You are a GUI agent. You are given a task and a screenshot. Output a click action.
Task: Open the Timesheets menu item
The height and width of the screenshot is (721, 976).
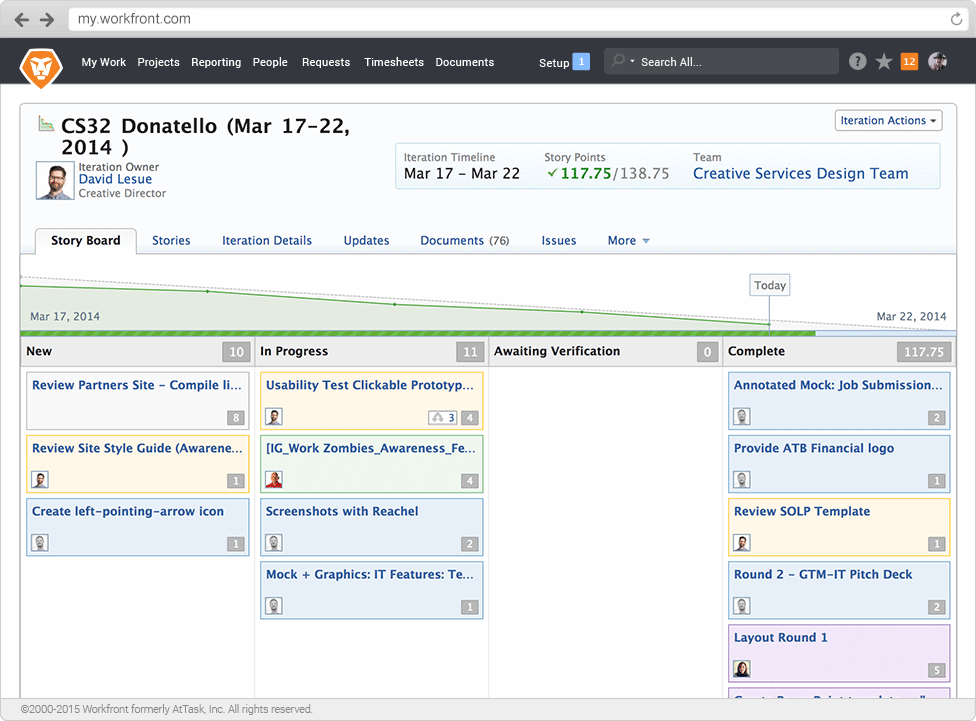coord(394,62)
